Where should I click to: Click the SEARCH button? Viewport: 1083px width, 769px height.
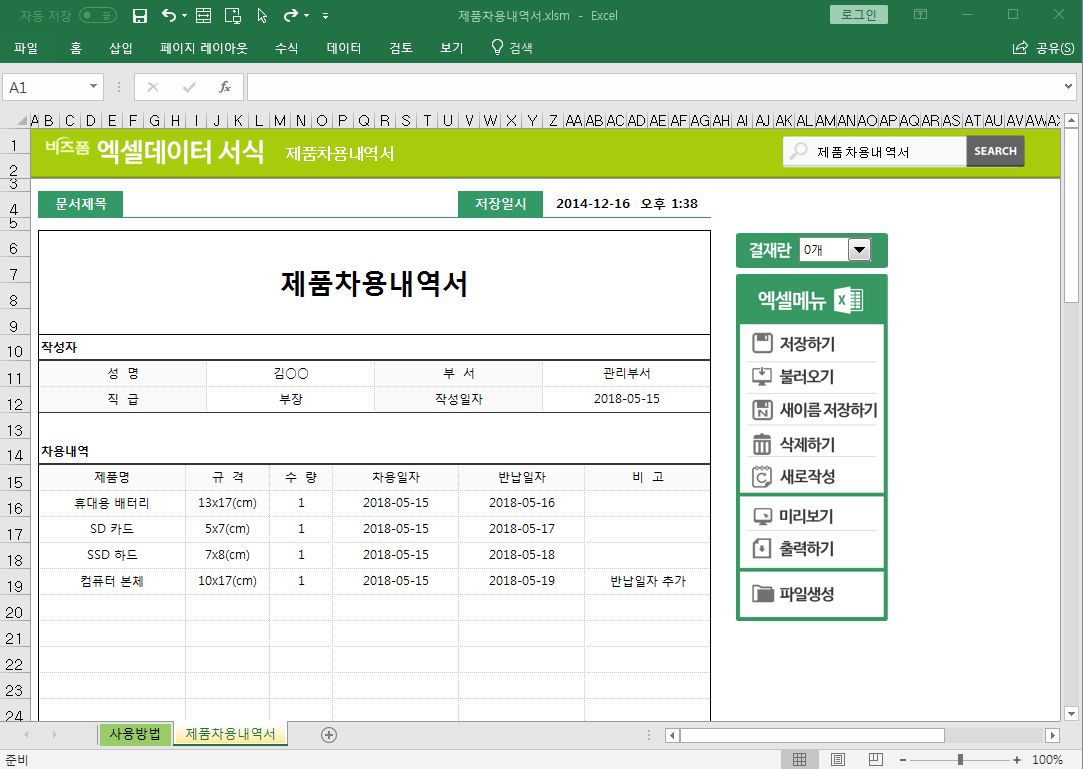tap(995, 151)
